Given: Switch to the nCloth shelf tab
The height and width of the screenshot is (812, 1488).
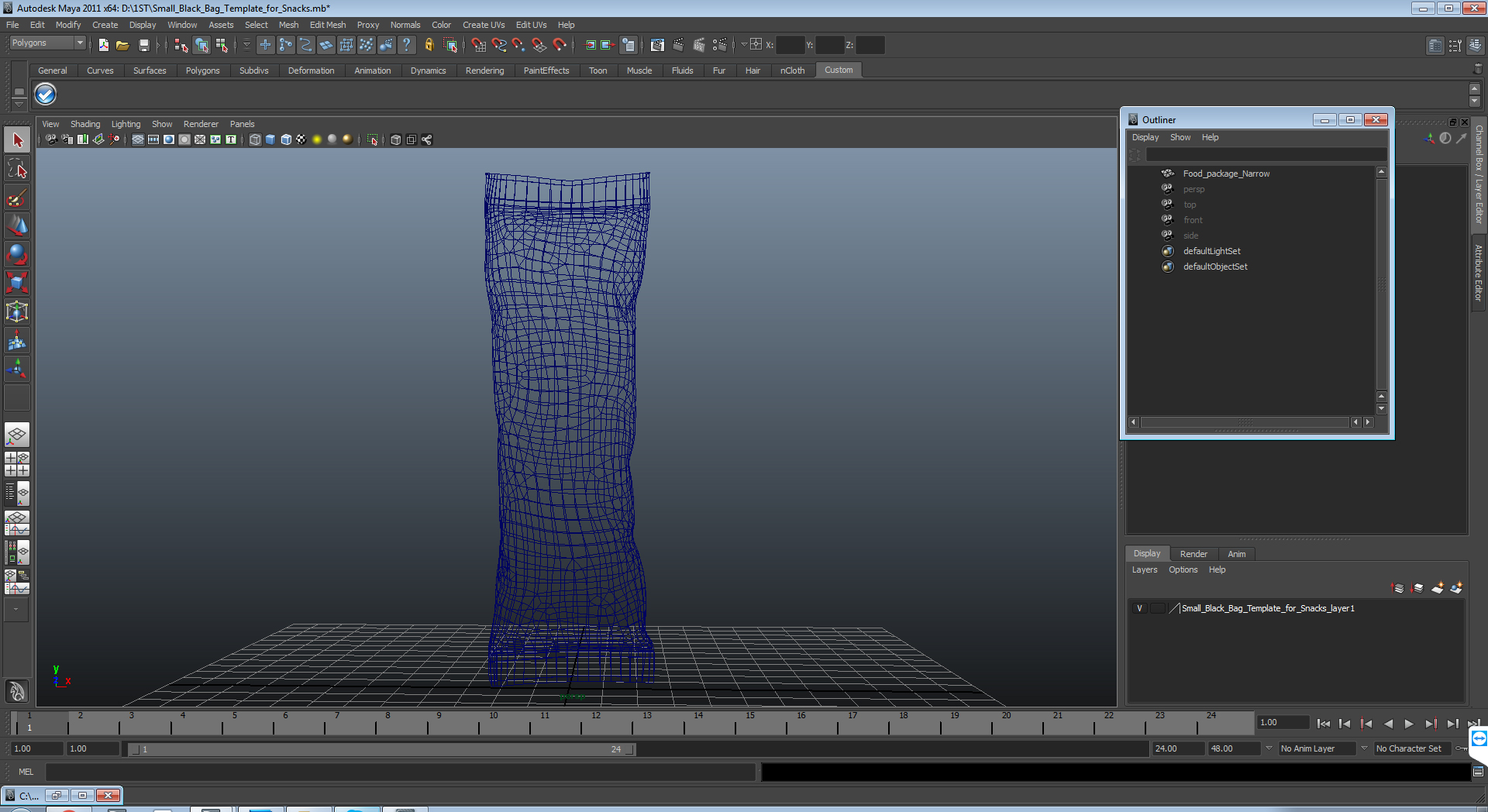Looking at the screenshot, I should click(x=792, y=71).
